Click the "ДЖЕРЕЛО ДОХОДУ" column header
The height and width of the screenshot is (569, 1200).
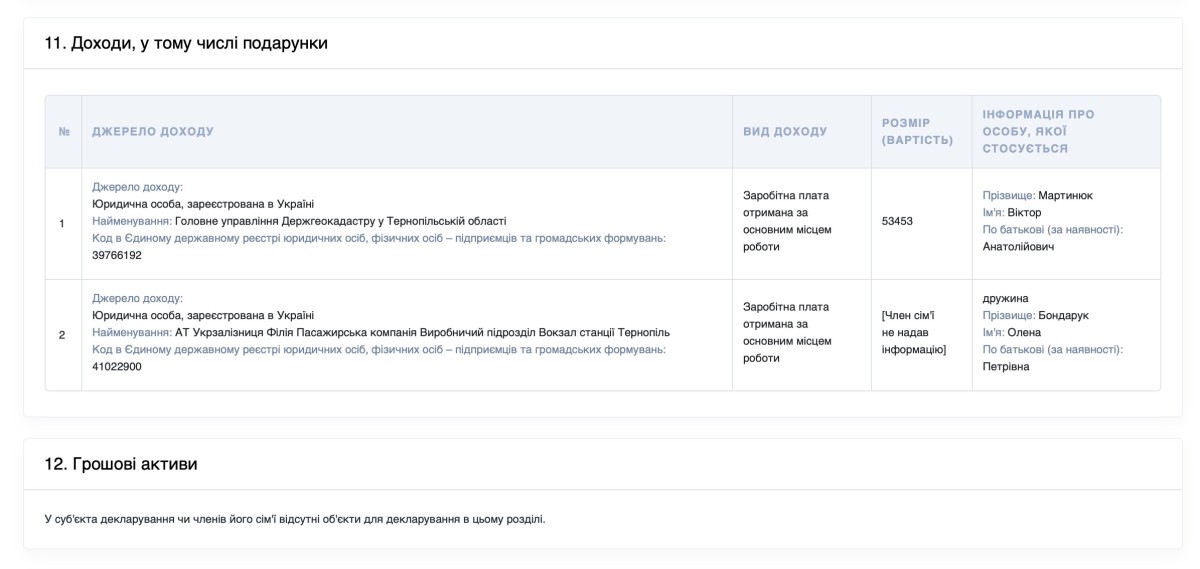click(153, 132)
